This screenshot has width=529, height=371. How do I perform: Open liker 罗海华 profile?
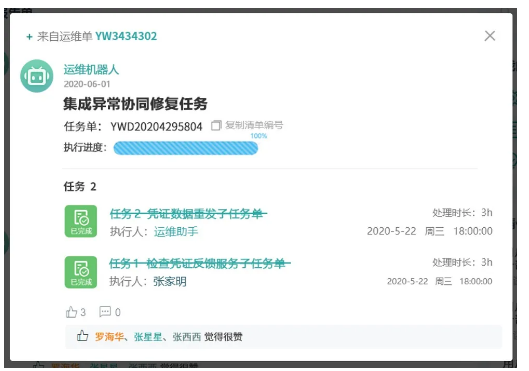click(x=109, y=336)
